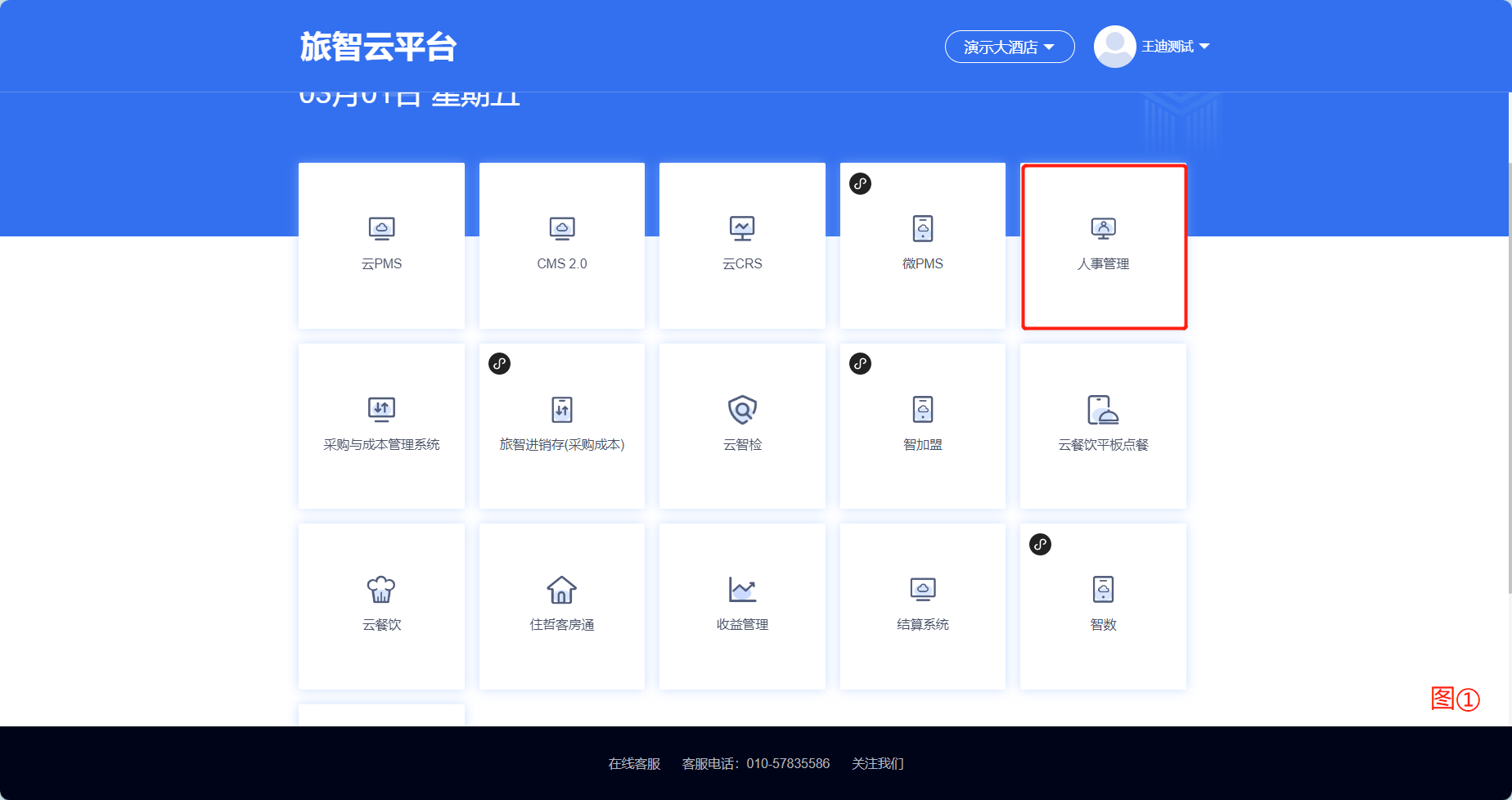Click the 人事管理 label
The height and width of the screenshot is (800, 1512).
(x=1103, y=263)
